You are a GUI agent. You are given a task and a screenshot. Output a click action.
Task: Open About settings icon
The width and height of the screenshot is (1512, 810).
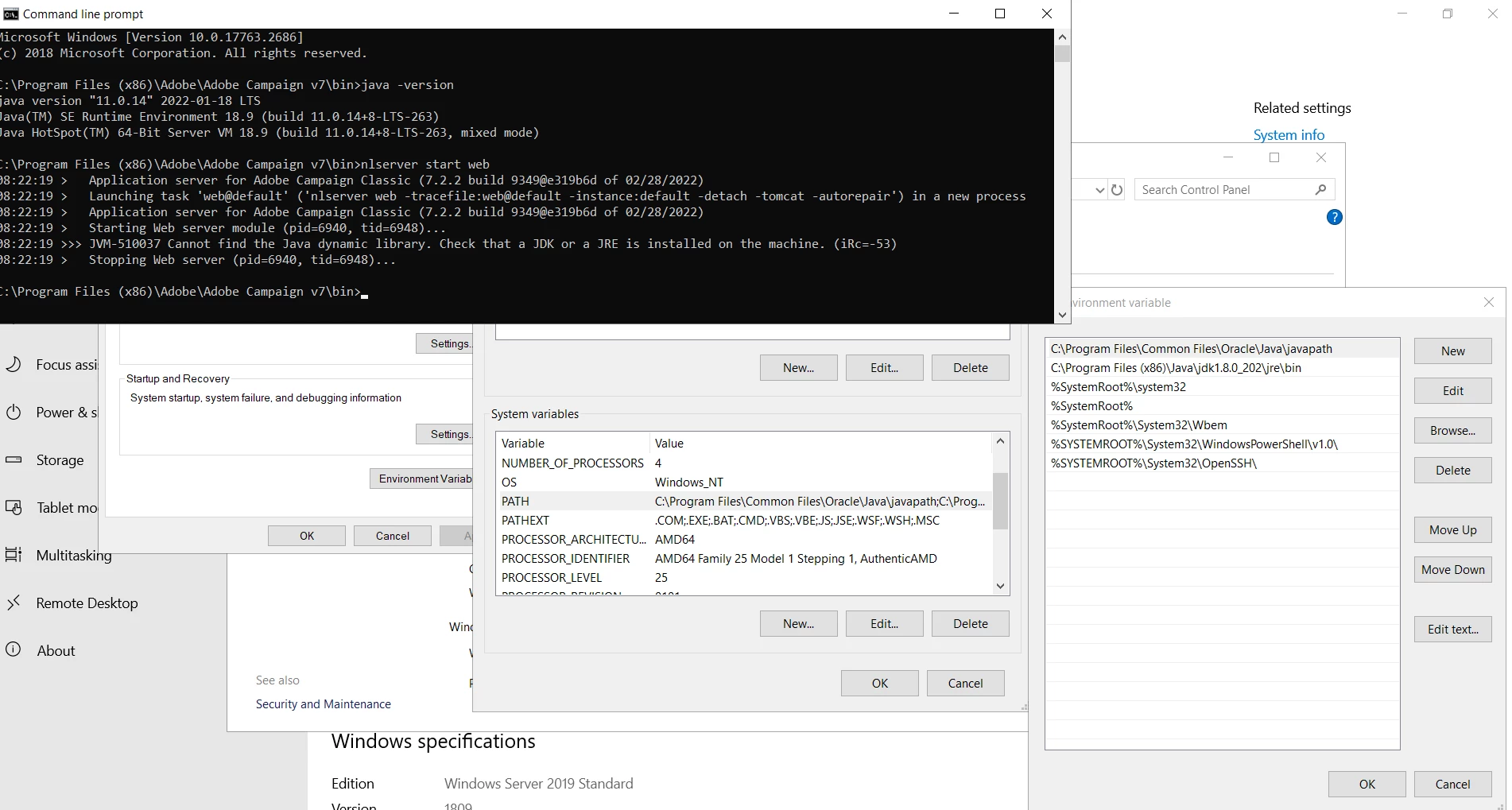(x=14, y=649)
